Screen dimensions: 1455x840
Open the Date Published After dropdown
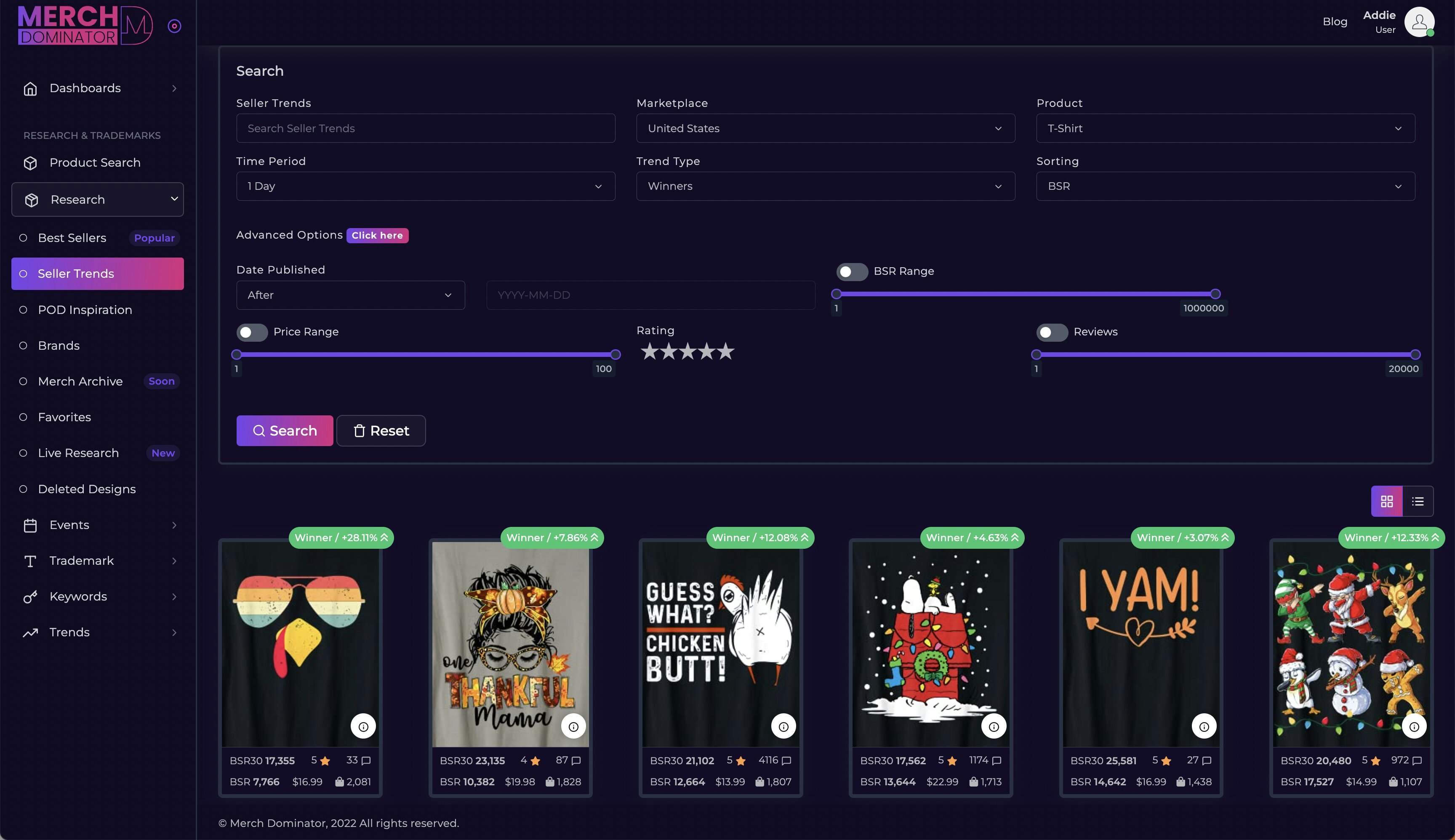pyautogui.click(x=350, y=295)
